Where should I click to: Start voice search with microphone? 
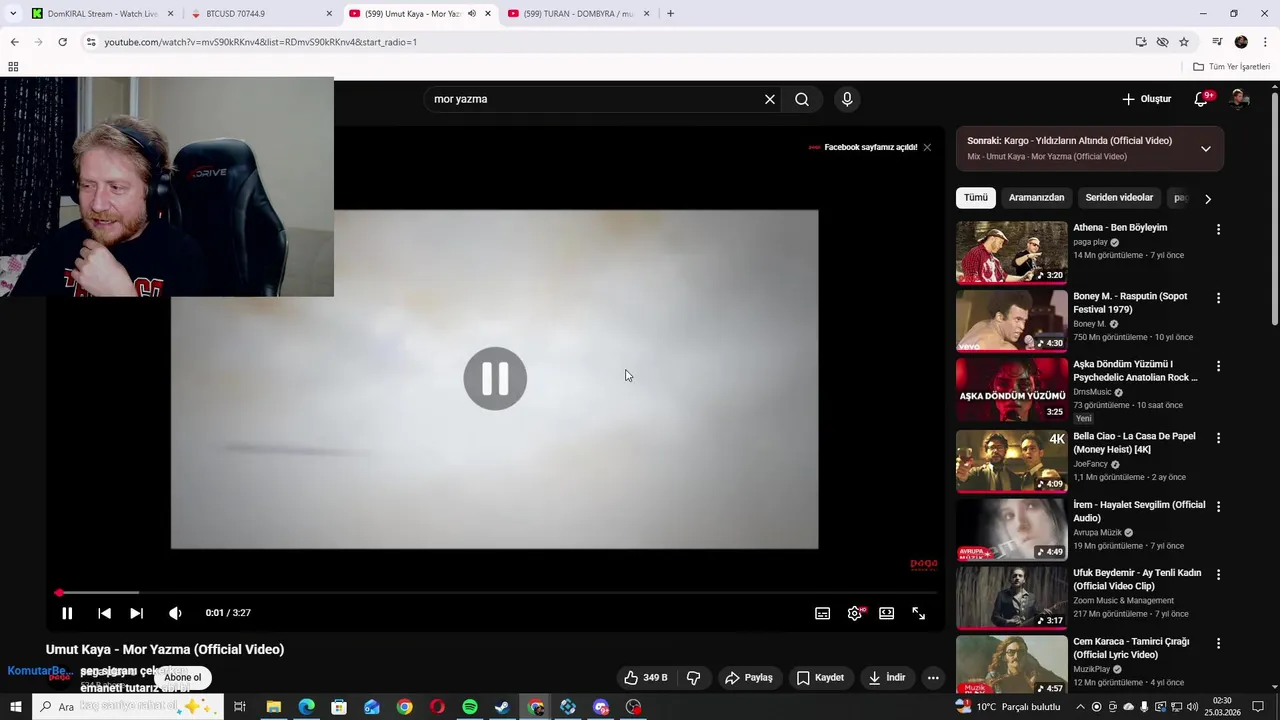pos(847,99)
